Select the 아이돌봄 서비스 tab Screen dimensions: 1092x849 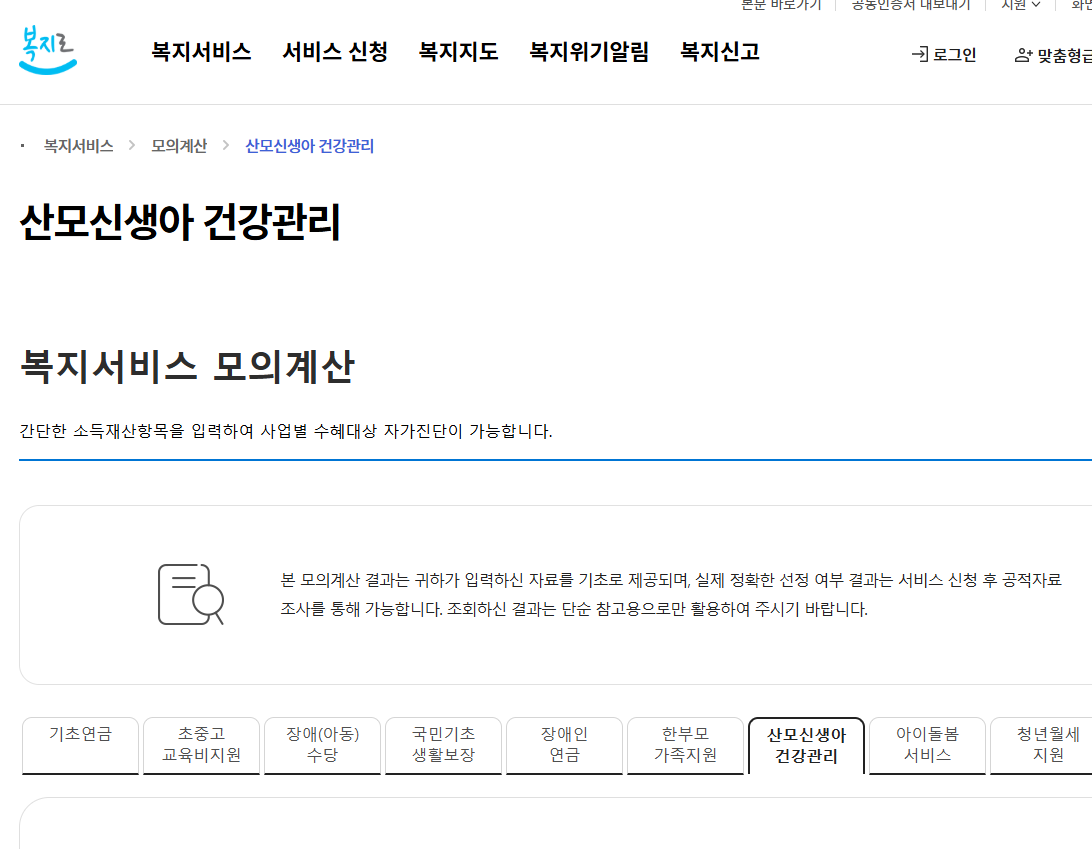pos(927,745)
